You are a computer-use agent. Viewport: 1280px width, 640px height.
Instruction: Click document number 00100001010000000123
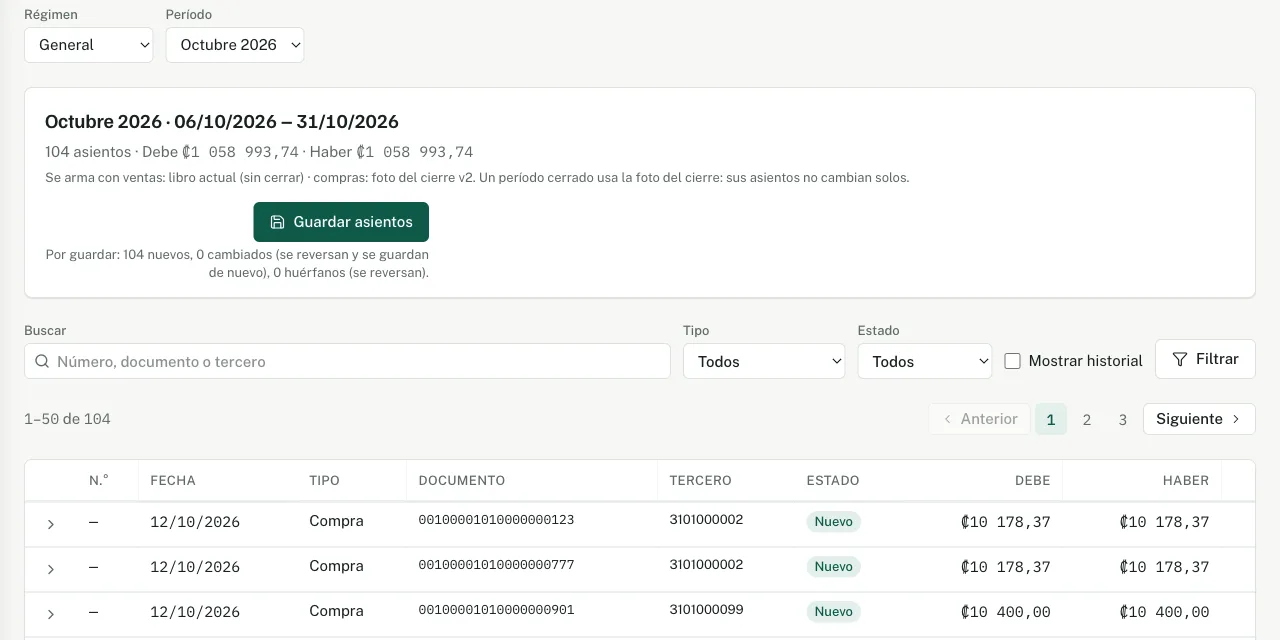tap(496, 520)
